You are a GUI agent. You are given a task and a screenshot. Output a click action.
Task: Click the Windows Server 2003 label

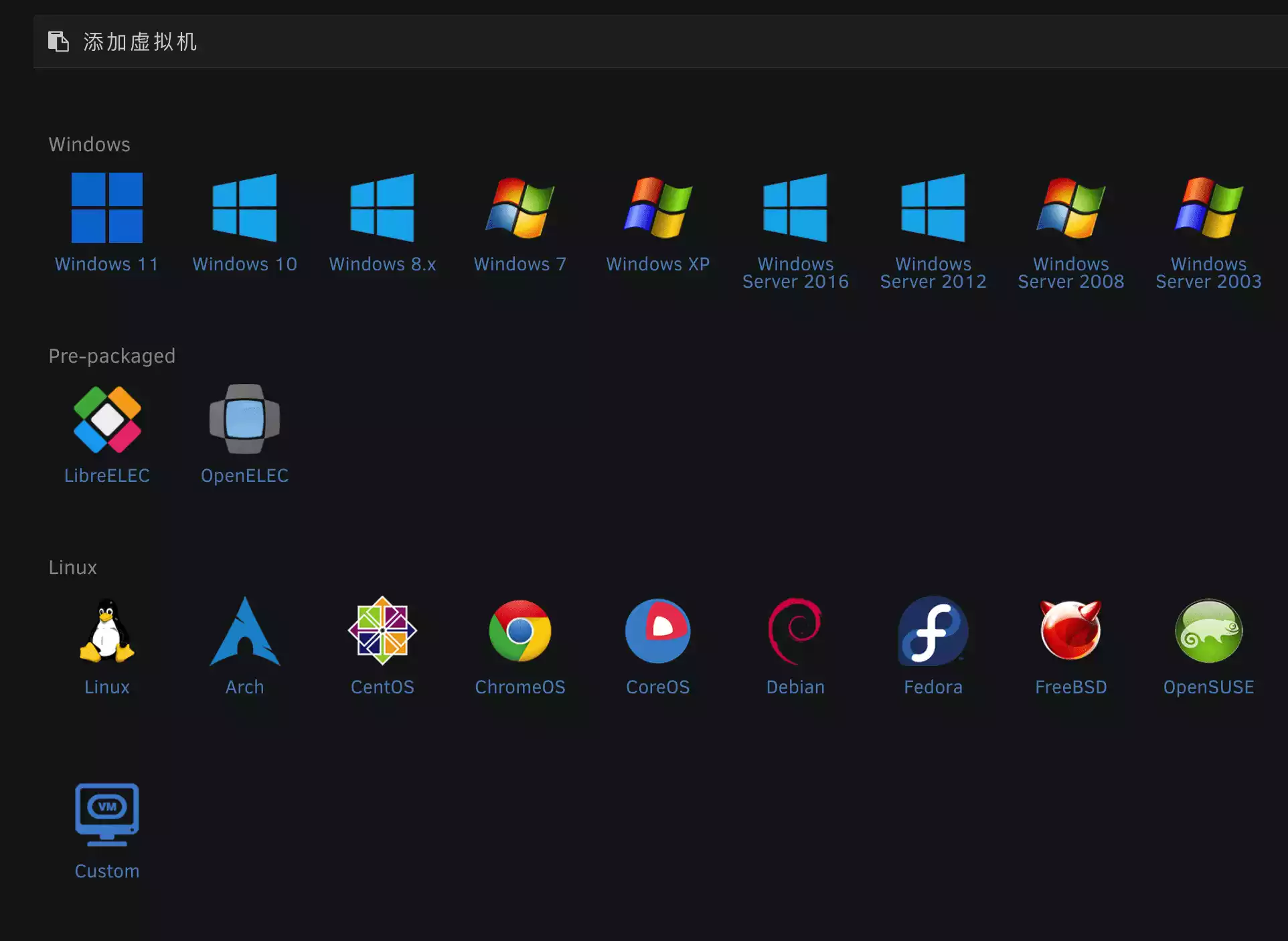(1208, 273)
